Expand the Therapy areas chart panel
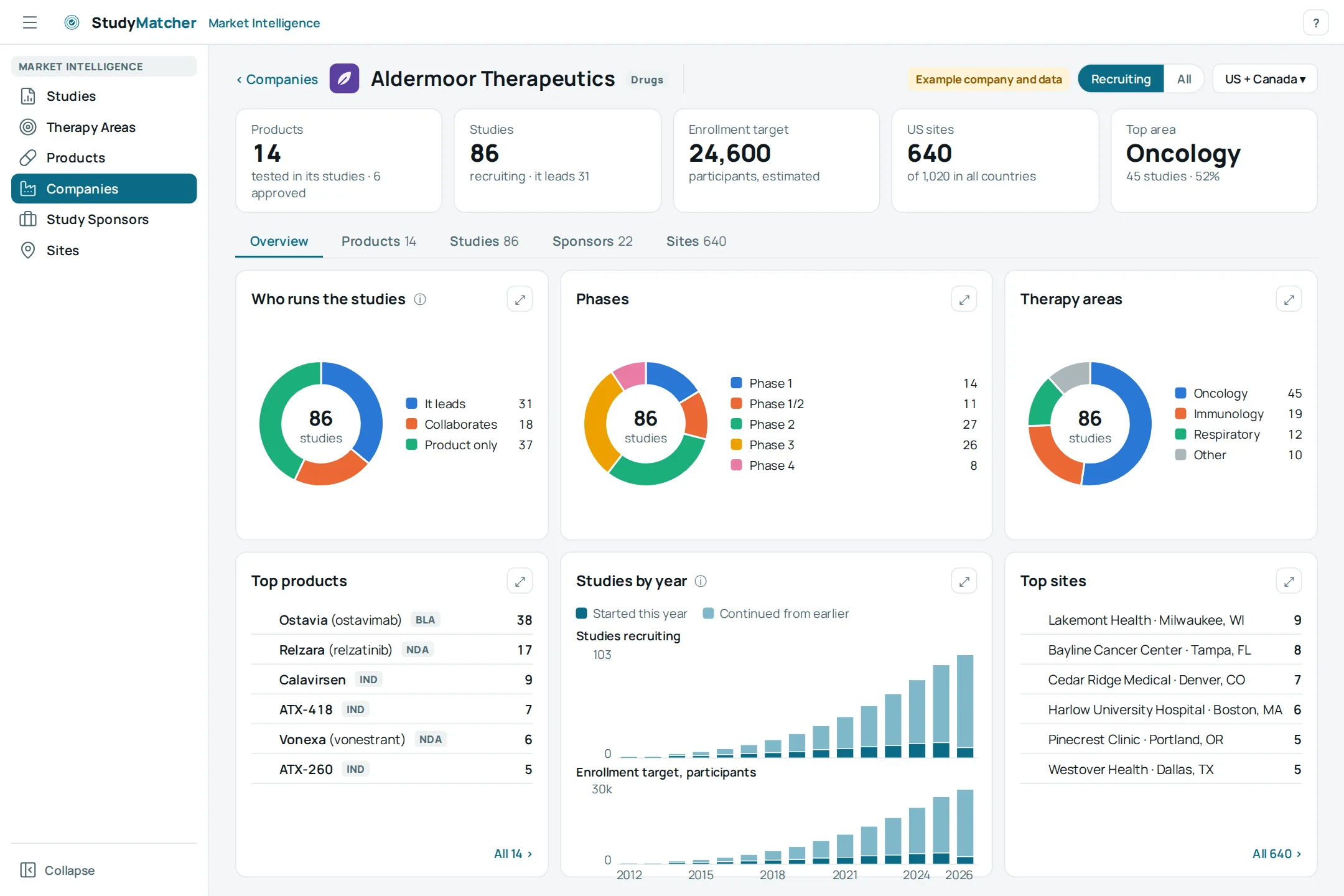Image resolution: width=1344 pixels, height=896 pixels. (x=1289, y=299)
